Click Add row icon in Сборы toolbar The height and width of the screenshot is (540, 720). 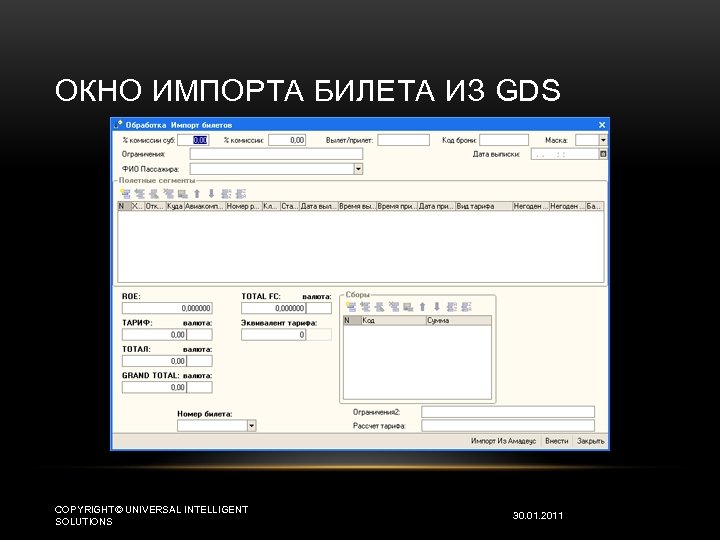click(x=351, y=307)
